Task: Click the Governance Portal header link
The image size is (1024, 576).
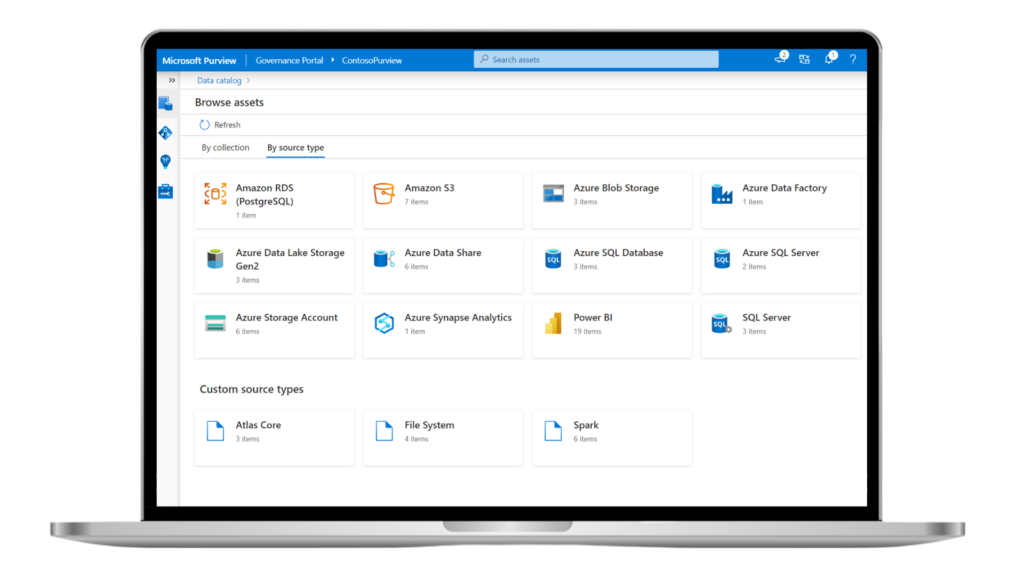Action: tap(289, 60)
